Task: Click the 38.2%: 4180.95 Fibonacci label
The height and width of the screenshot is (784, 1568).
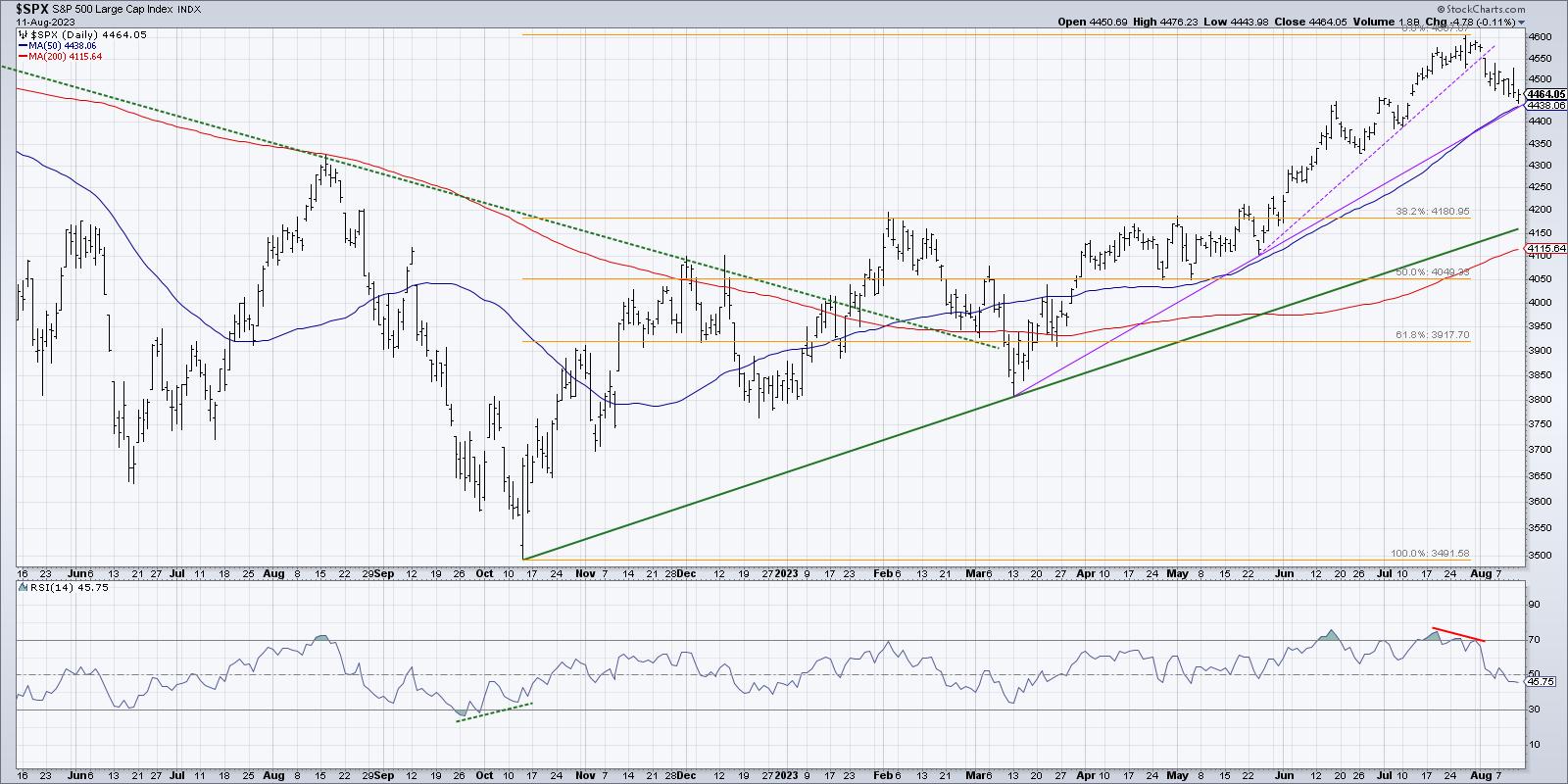Action: click(x=1433, y=211)
